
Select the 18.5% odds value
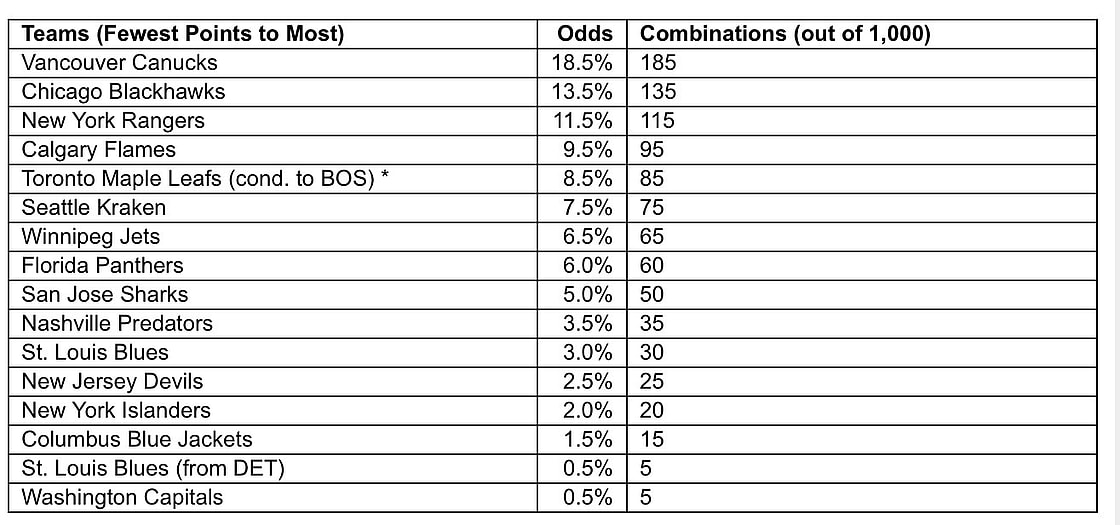tap(582, 63)
